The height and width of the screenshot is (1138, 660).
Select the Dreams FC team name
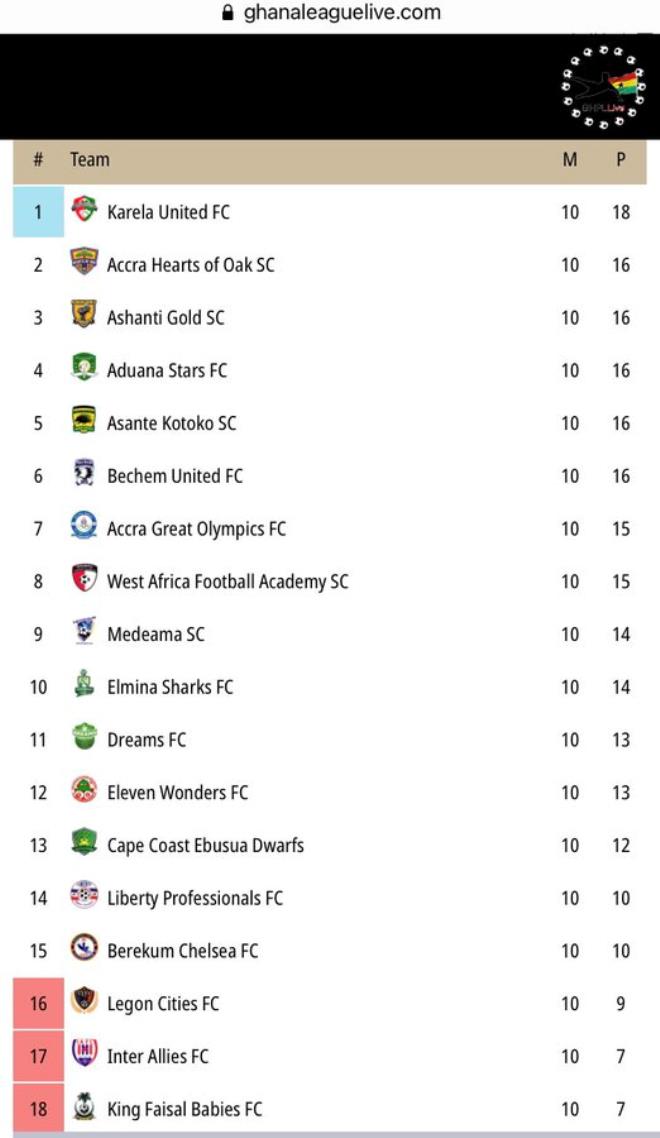point(147,740)
